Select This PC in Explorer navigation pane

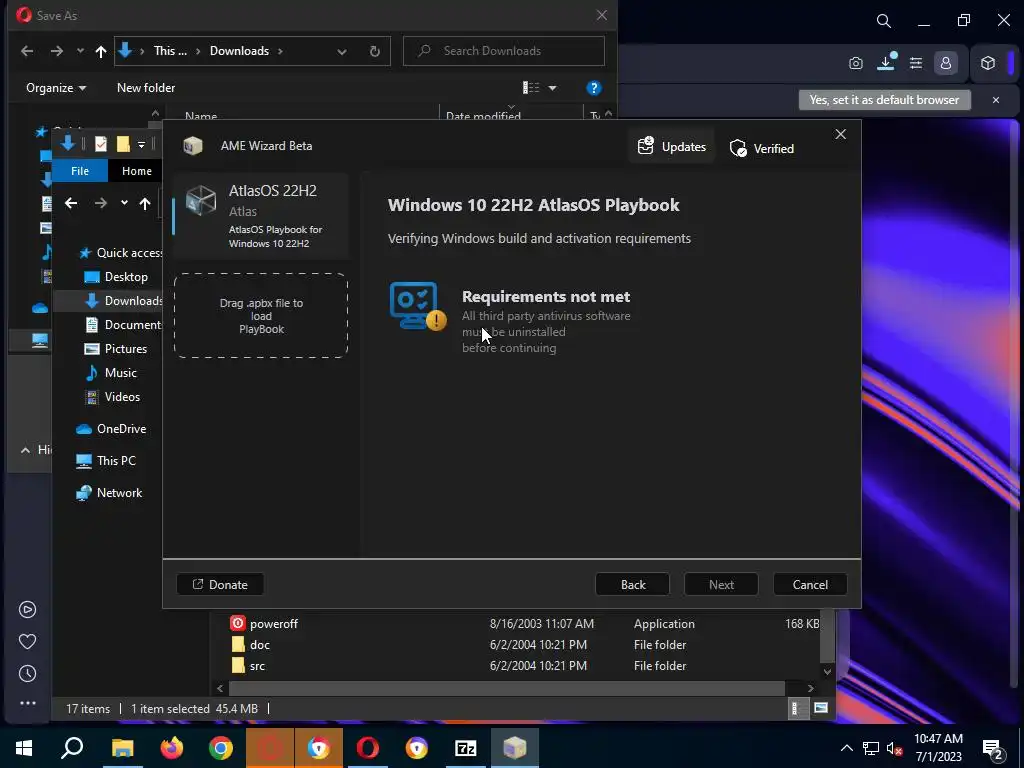(x=106, y=461)
